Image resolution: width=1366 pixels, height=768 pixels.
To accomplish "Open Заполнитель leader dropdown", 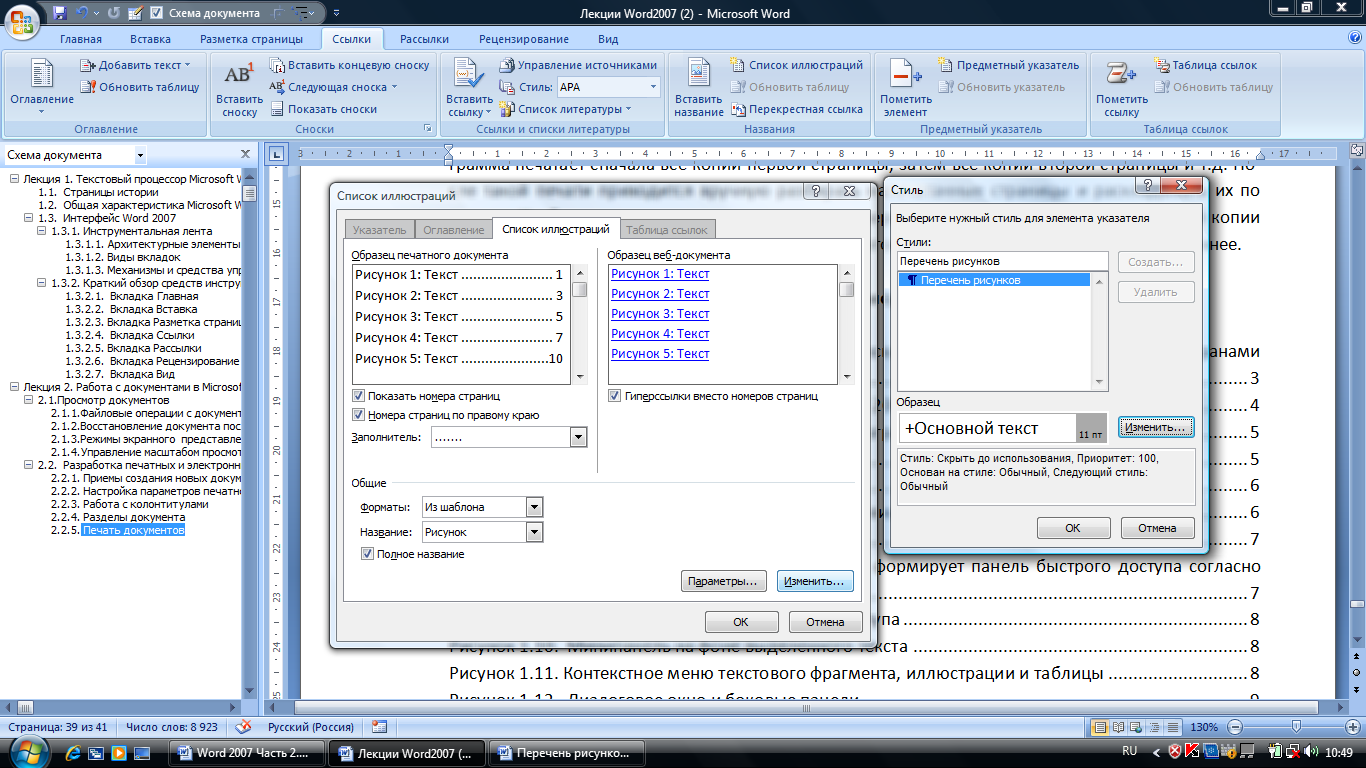I will pyautogui.click(x=578, y=437).
